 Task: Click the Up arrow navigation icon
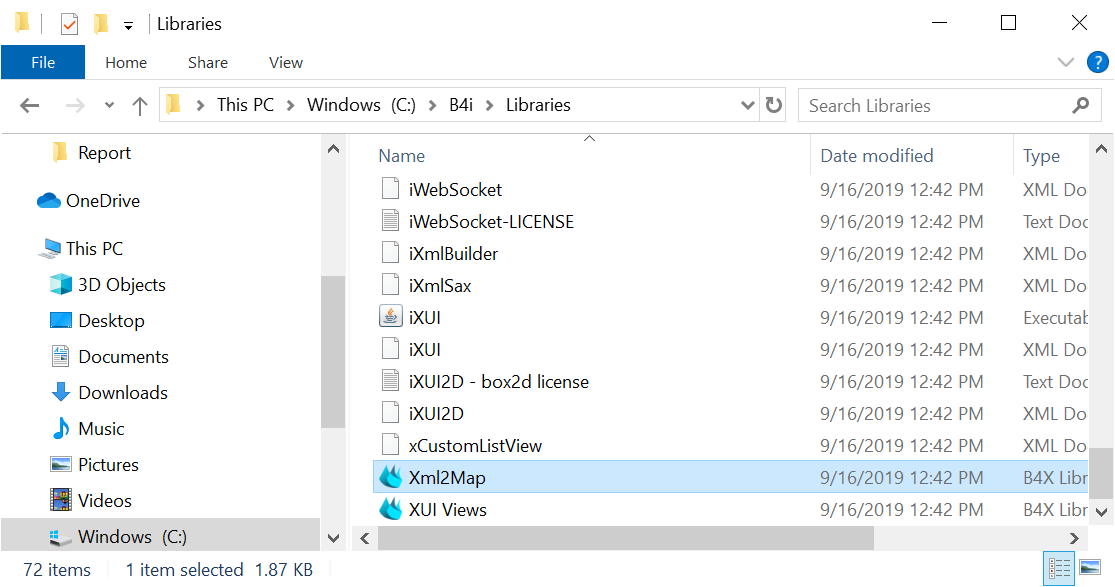(x=140, y=106)
